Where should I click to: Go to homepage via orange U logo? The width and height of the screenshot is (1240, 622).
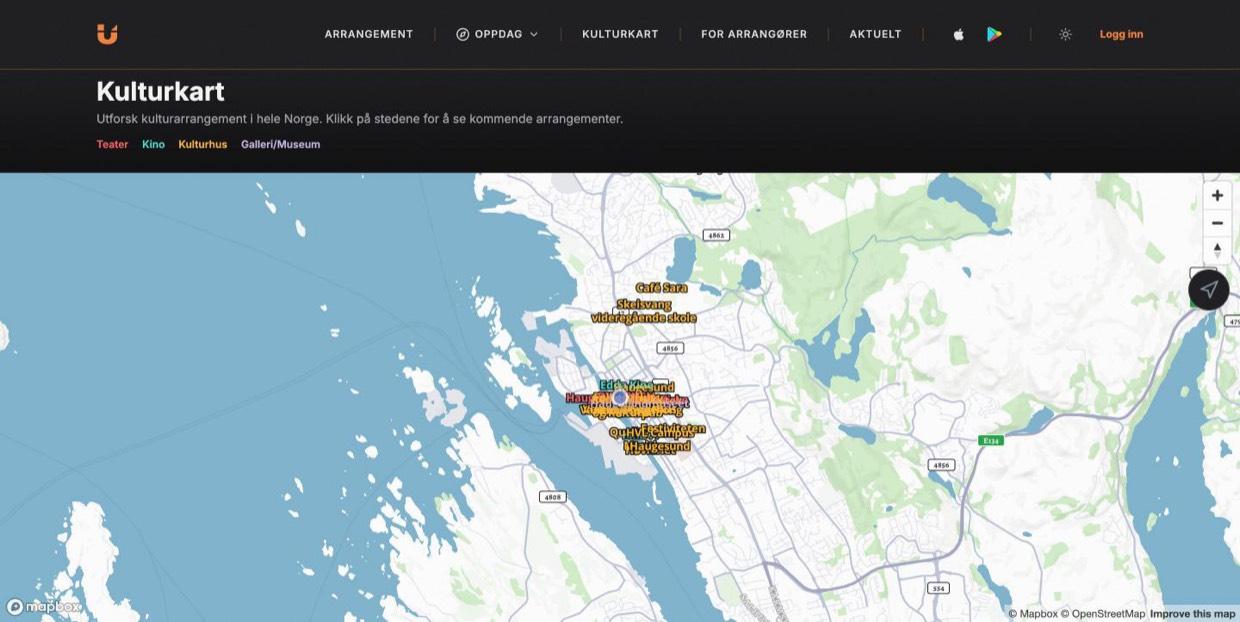[x=107, y=34]
